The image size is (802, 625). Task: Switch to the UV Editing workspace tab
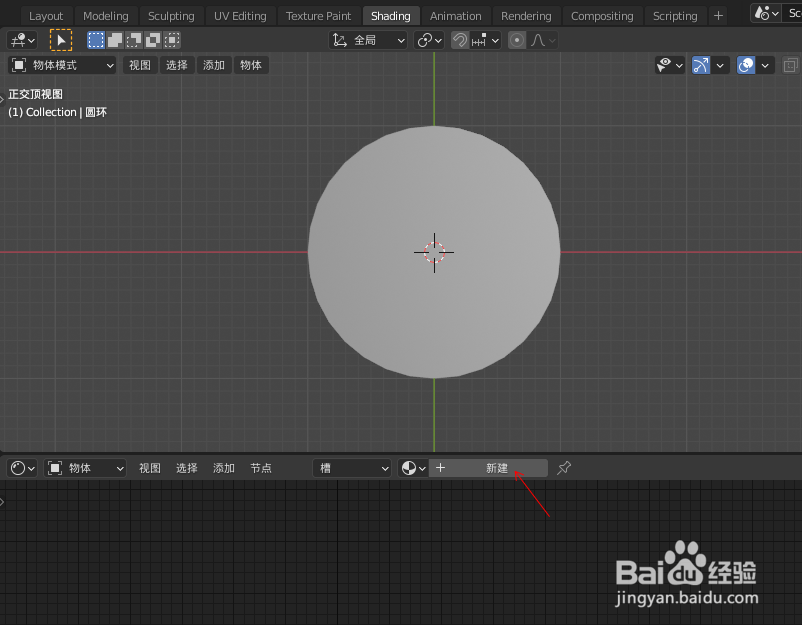[240, 16]
